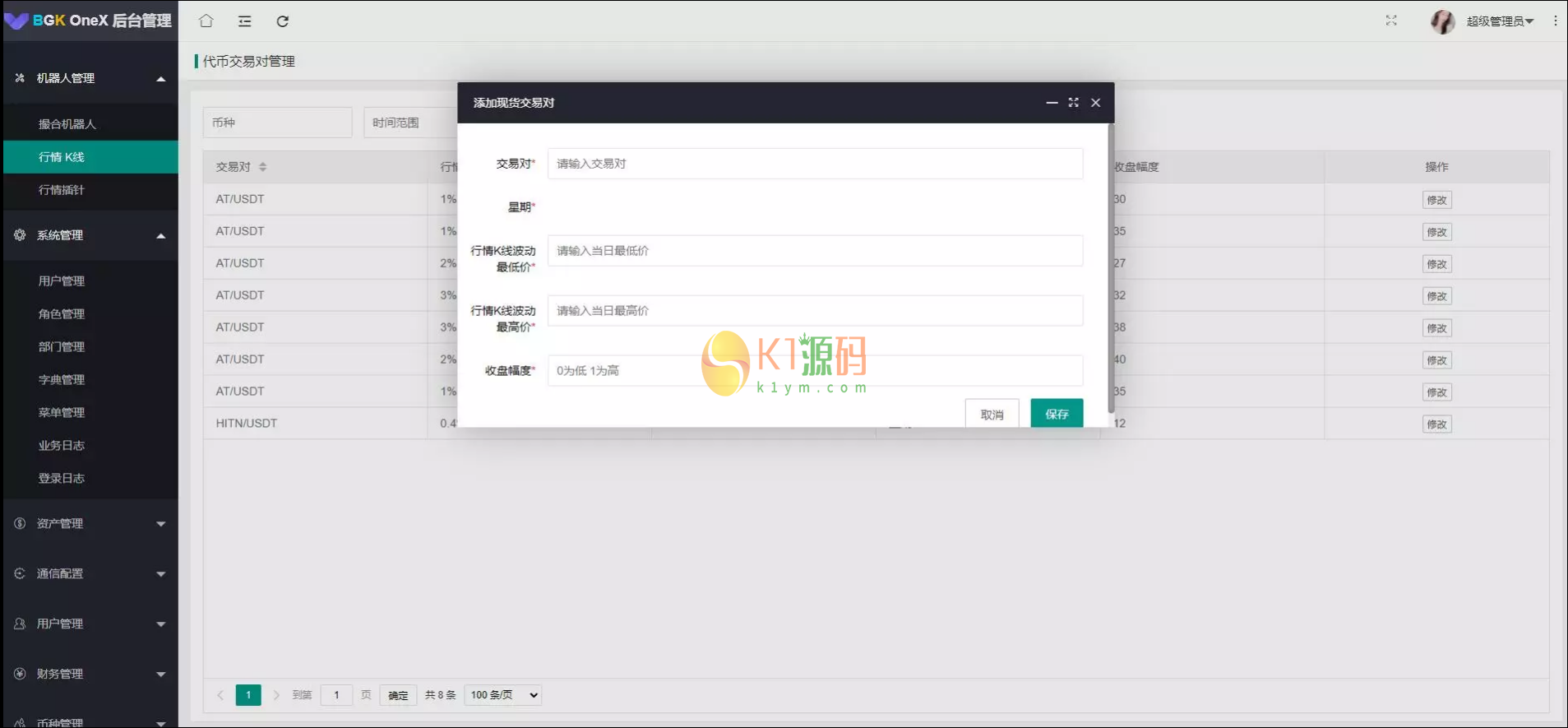This screenshot has height=728, width=1568.
Task: Maximize the add trading pair dialog
Action: click(x=1074, y=103)
